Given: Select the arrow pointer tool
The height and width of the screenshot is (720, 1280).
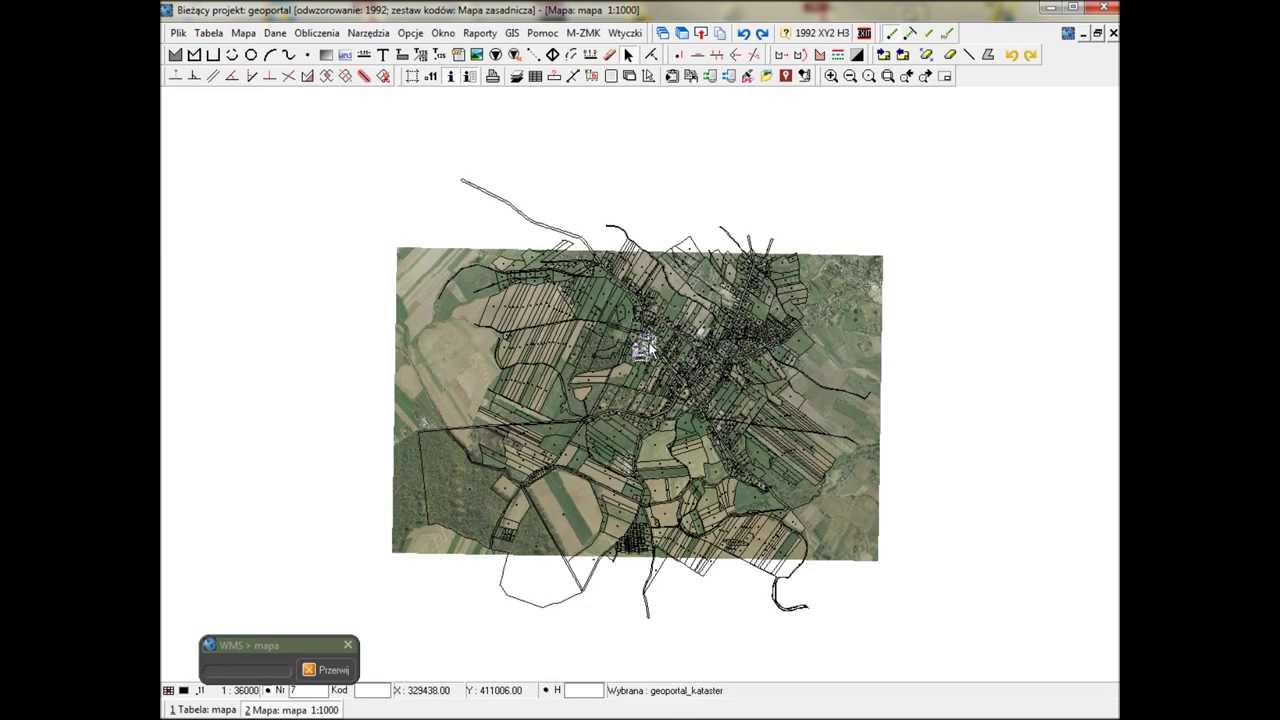Looking at the screenshot, I should tap(628, 55).
